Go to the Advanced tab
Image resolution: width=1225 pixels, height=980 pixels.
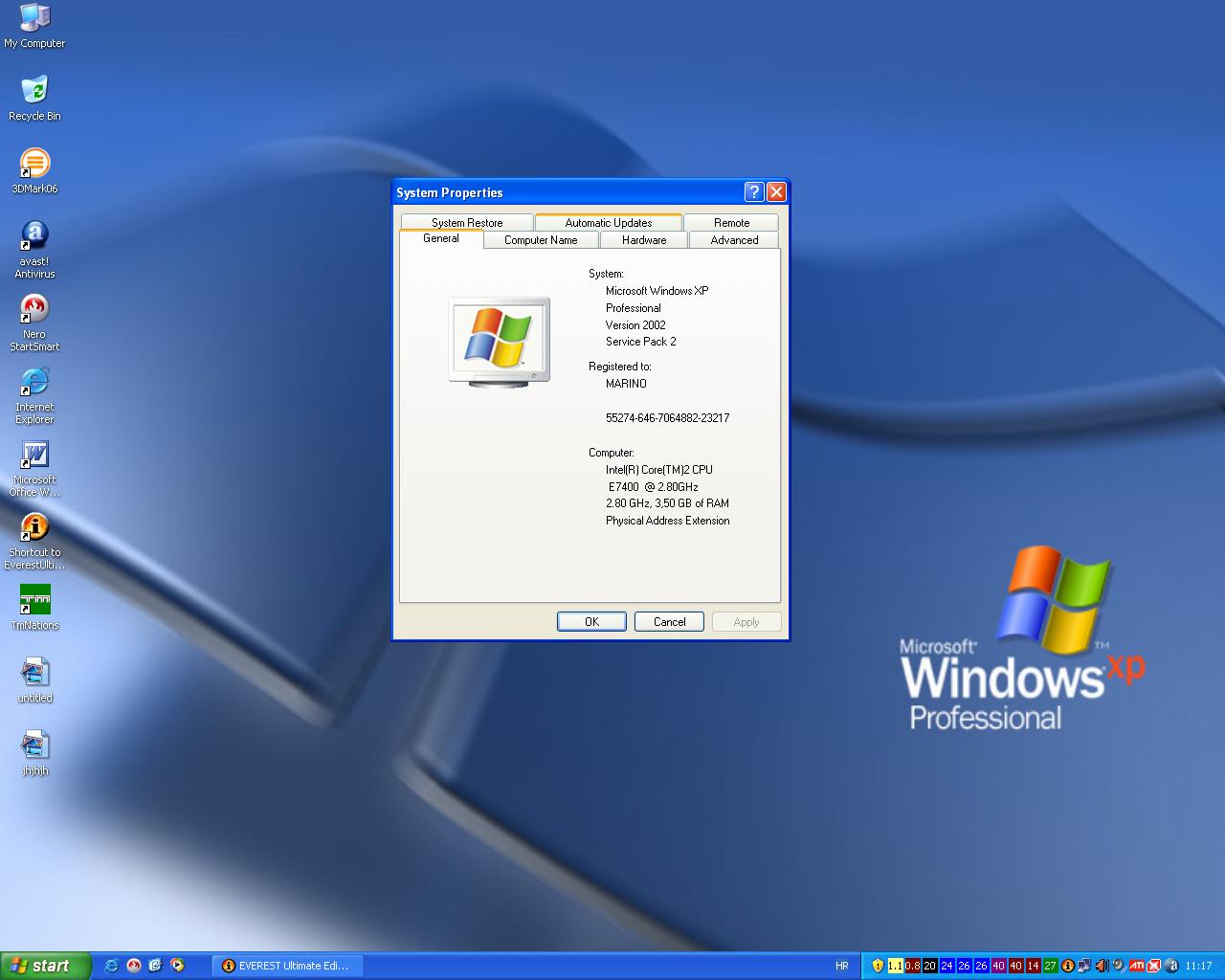pos(734,240)
